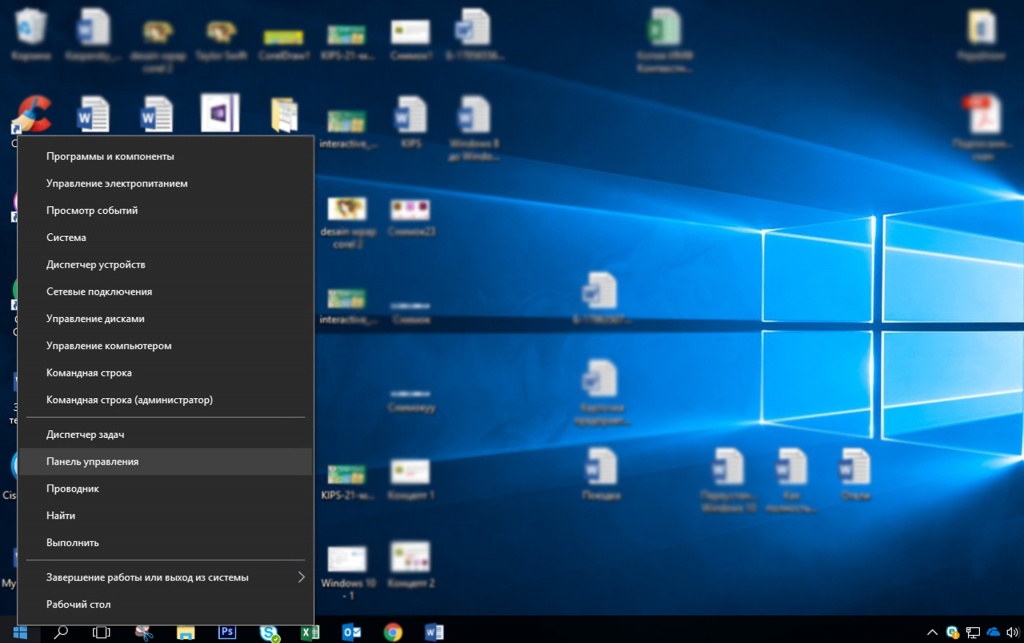The height and width of the screenshot is (643, 1024).
Task: Select the Taylor Swift image on desktop
Action: click(x=221, y=39)
